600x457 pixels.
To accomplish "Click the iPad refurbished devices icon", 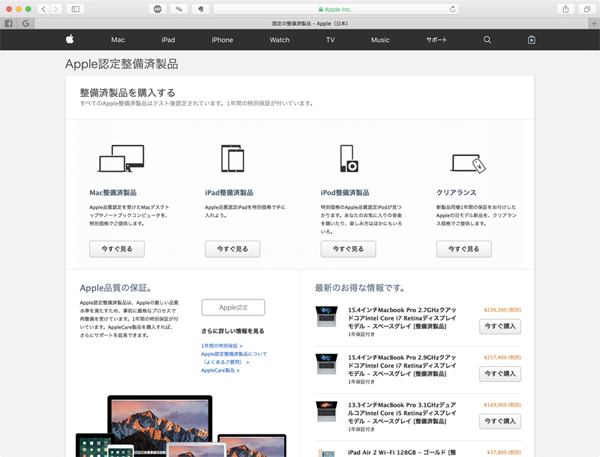I will tap(232, 158).
